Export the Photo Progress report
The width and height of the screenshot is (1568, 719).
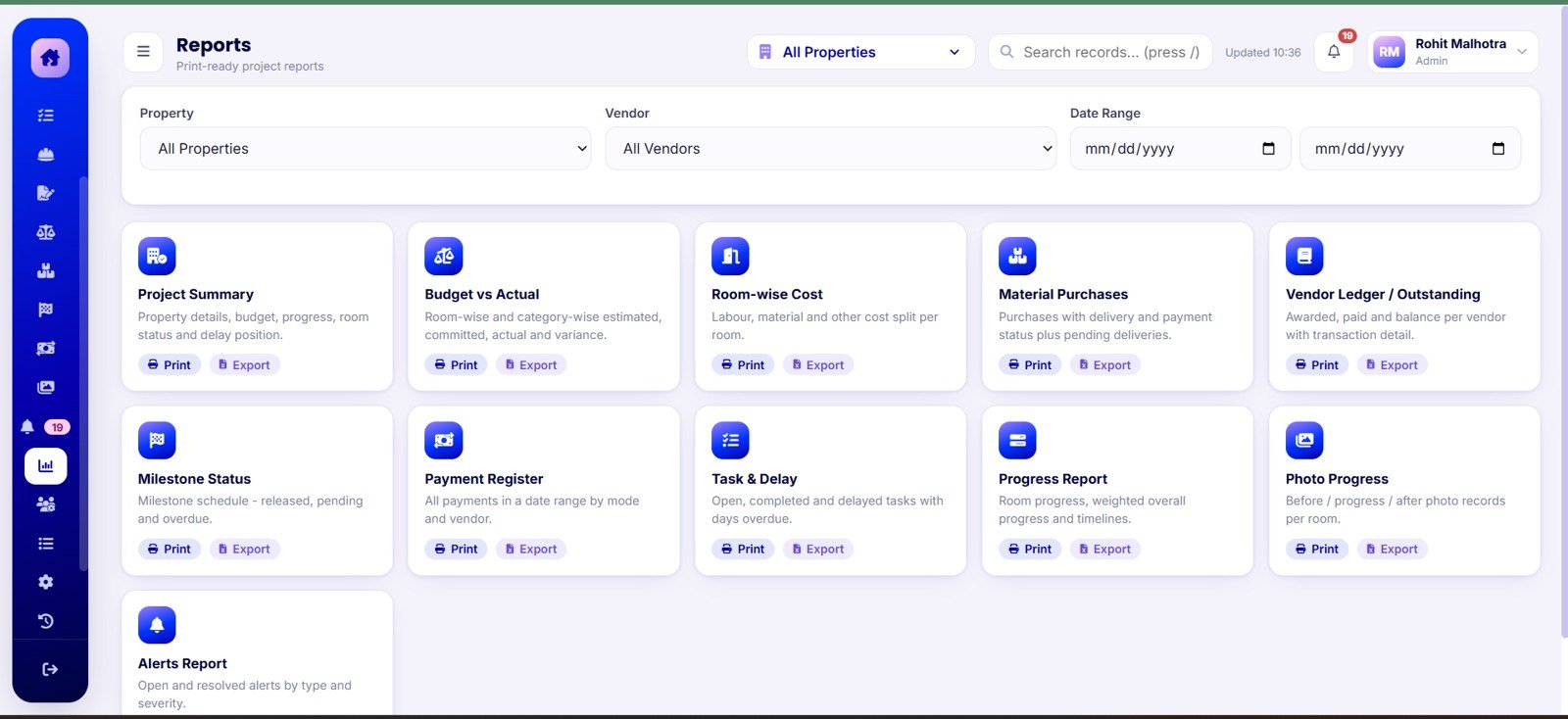pyautogui.click(x=1393, y=550)
